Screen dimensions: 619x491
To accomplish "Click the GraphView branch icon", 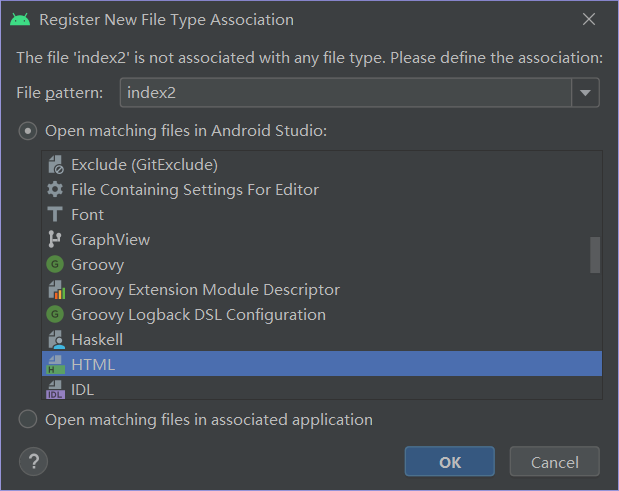I will coord(54,239).
